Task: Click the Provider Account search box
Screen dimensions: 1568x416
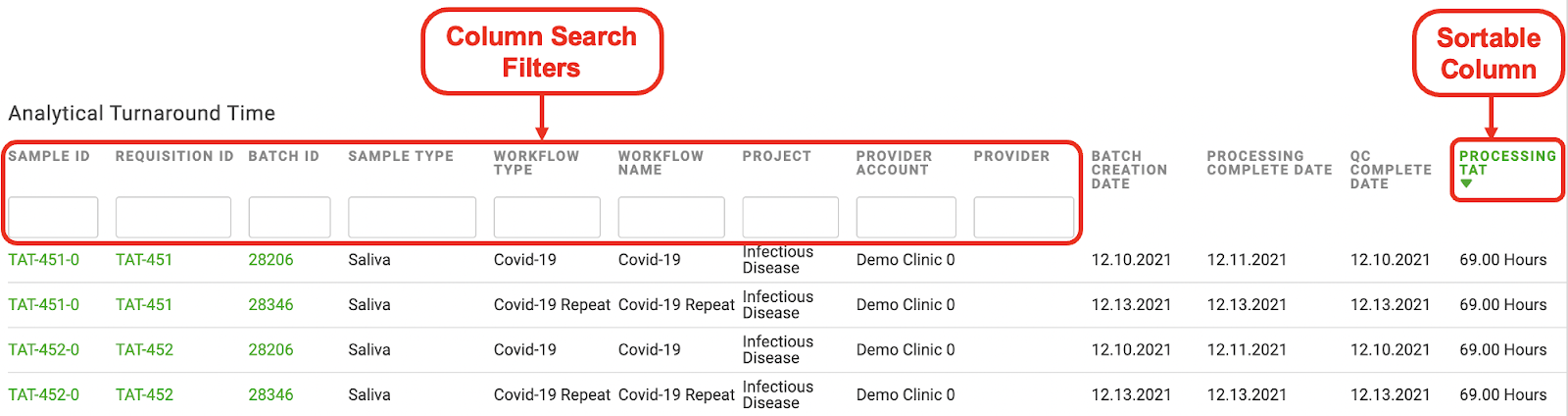Action: click(x=906, y=217)
